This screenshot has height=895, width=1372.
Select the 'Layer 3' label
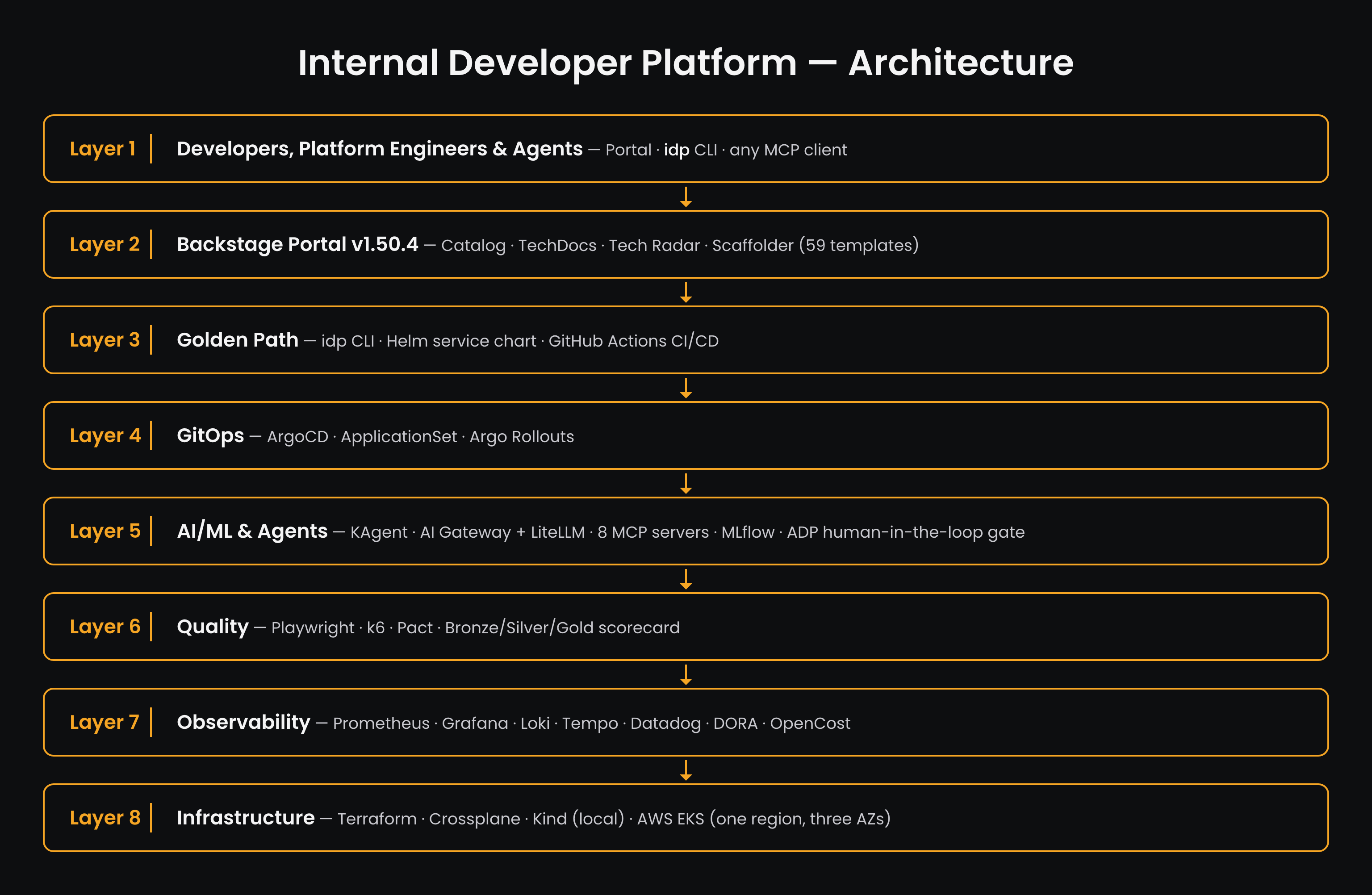pos(105,340)
